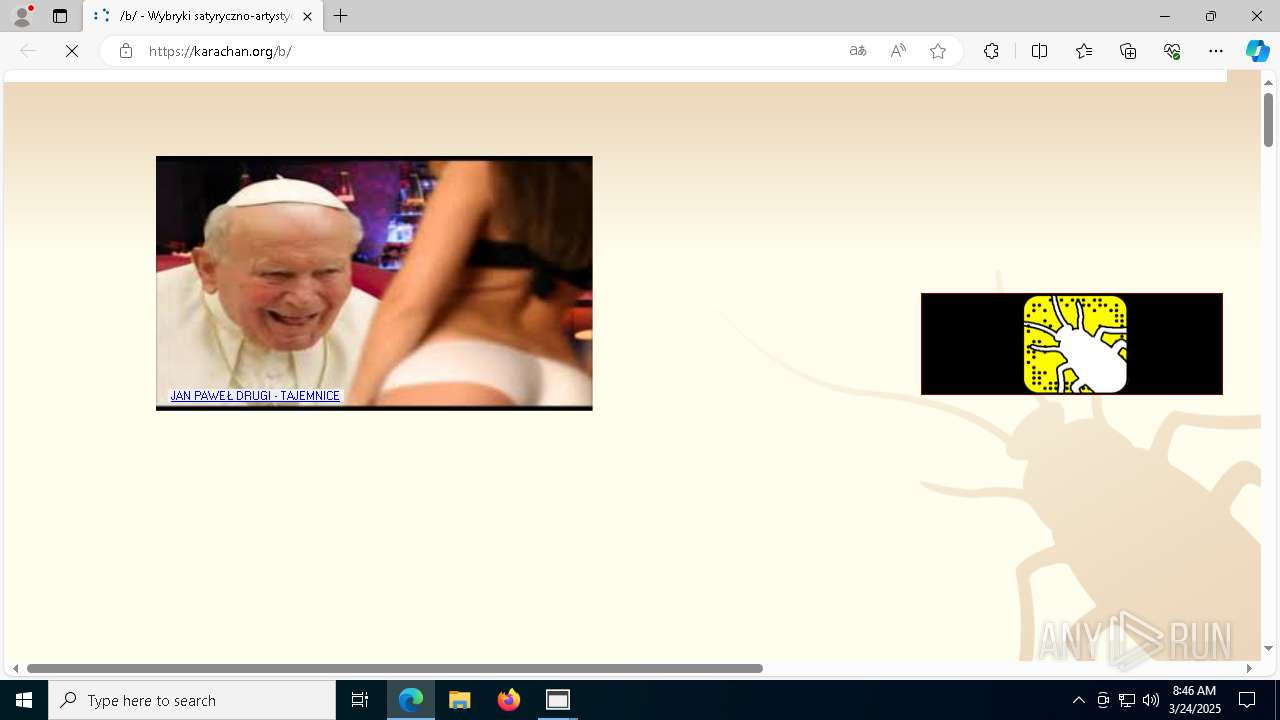1280x720 pixels.
Task: Open the Extensions menu
Action: click(991, 51)
